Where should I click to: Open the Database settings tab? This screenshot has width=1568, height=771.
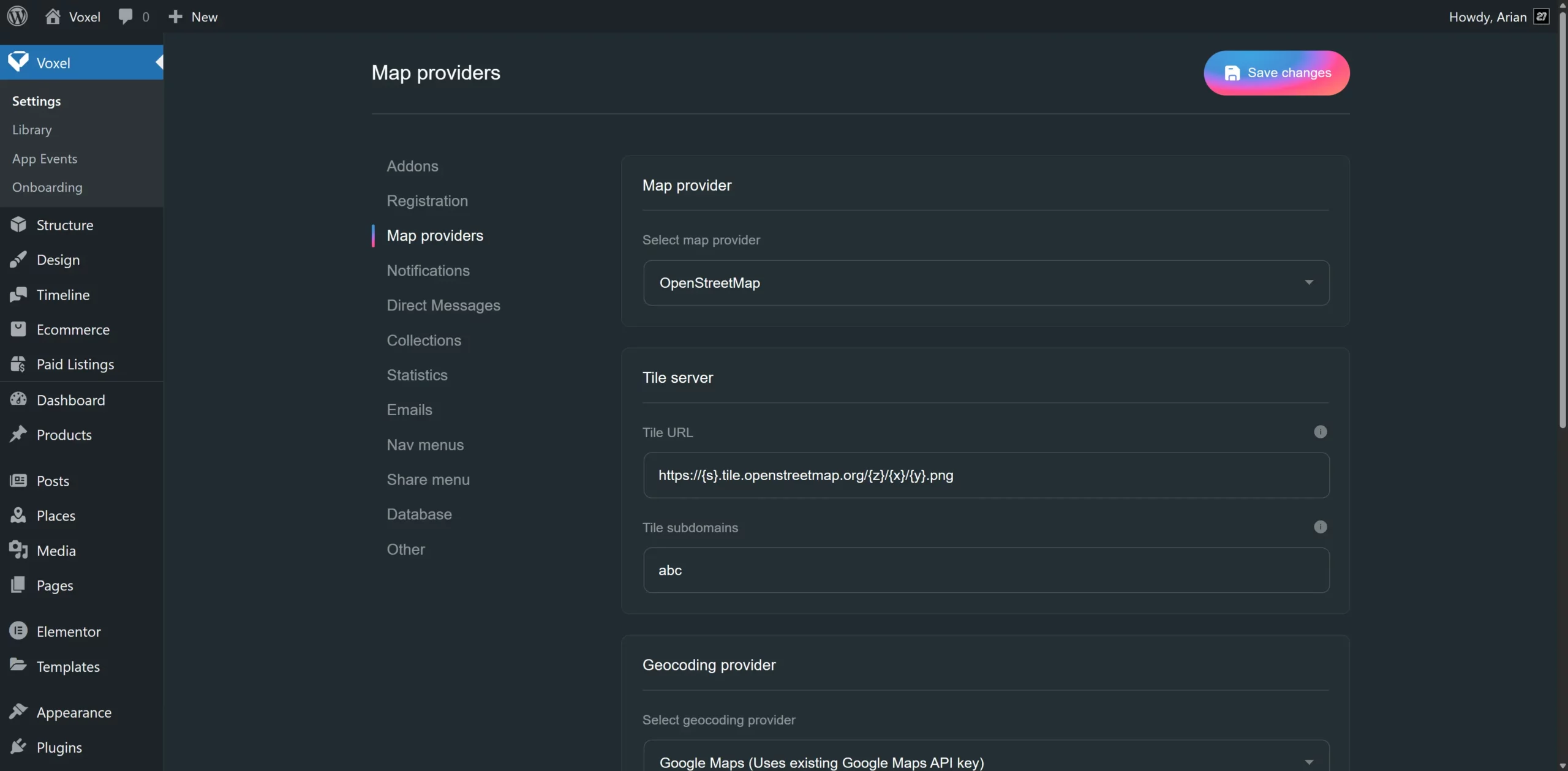tap(419, 514)
